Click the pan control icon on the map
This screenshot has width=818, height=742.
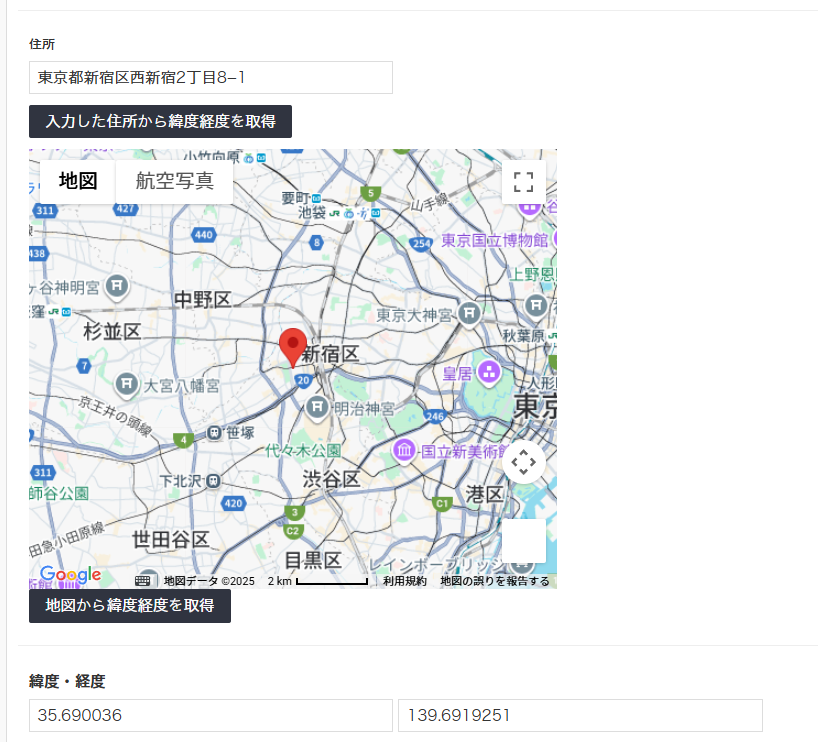tap(524, 462)
